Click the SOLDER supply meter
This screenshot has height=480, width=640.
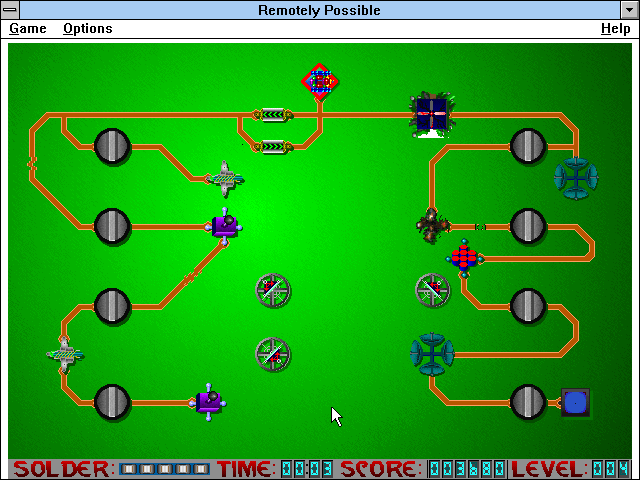pyautogui.click(x=164, y=469)
